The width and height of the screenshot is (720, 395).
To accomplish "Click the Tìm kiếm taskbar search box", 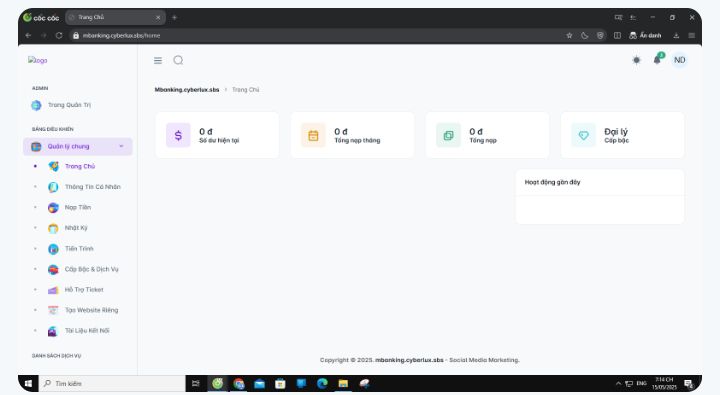I will 112,384.
